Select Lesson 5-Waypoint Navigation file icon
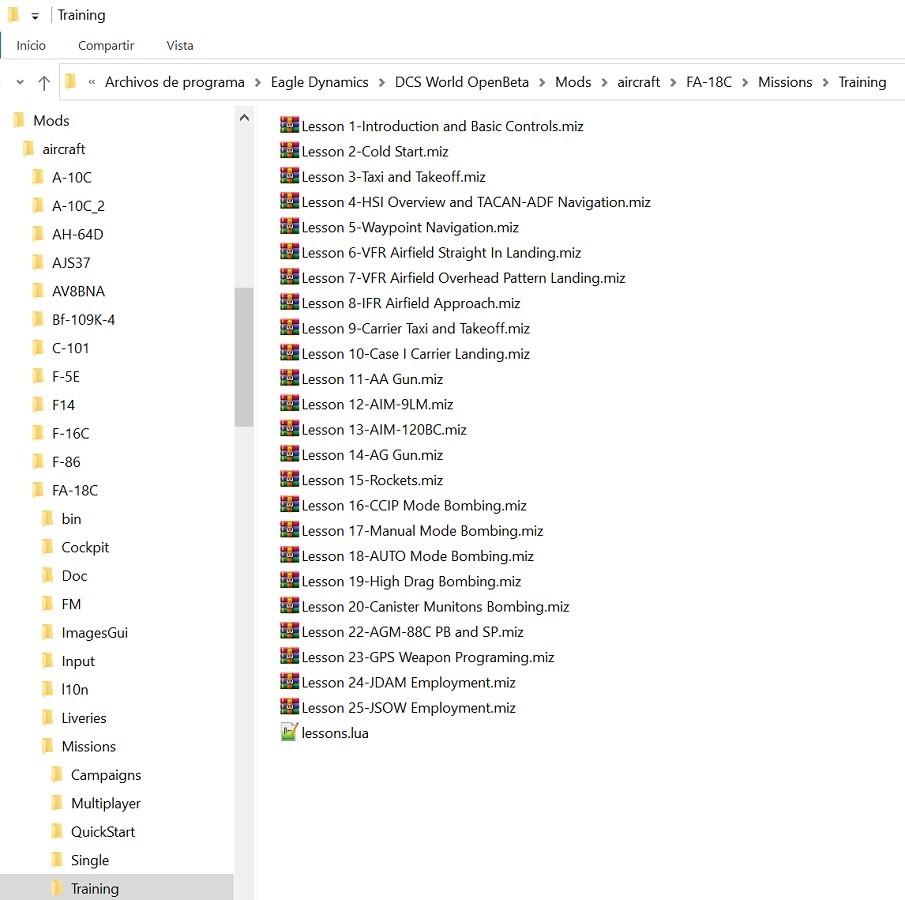The width and height of the screenshot is (905, 900). coord(289,226)
